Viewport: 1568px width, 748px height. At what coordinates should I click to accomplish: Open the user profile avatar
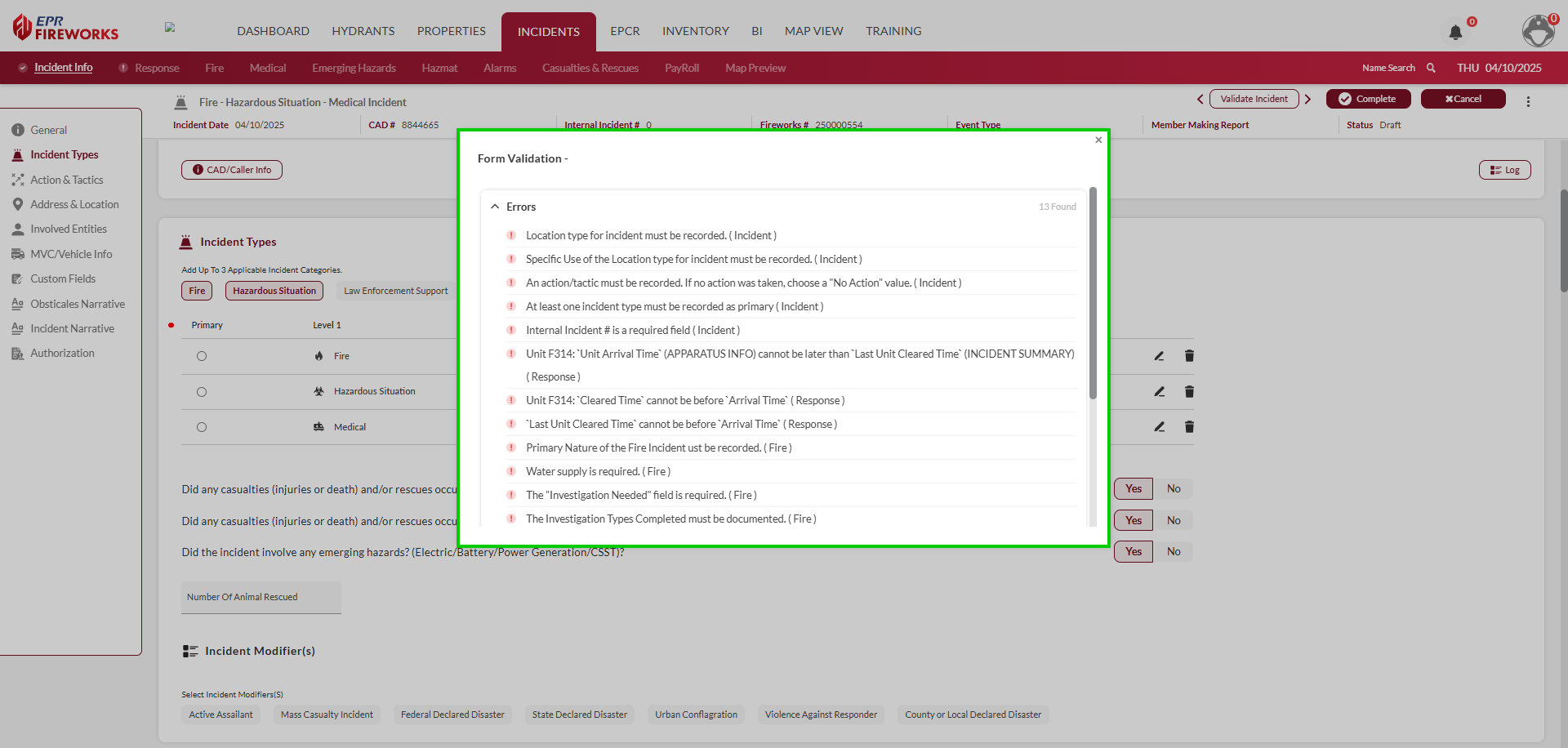click(x=1538, y=31)
